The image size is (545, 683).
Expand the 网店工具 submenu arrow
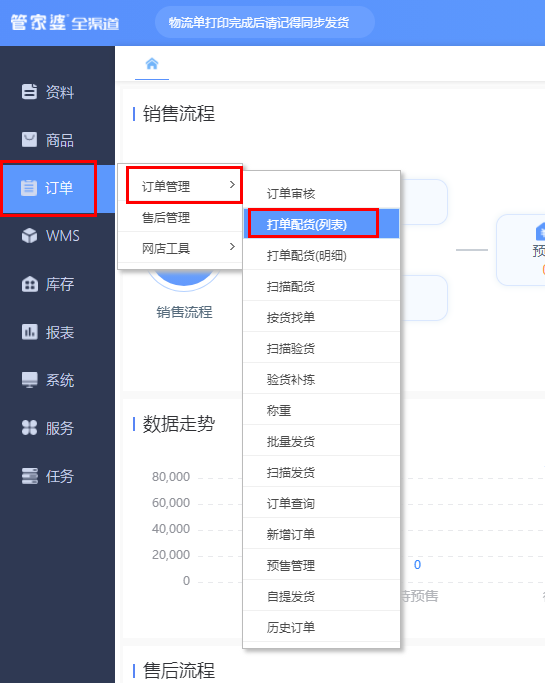point(232,247)
